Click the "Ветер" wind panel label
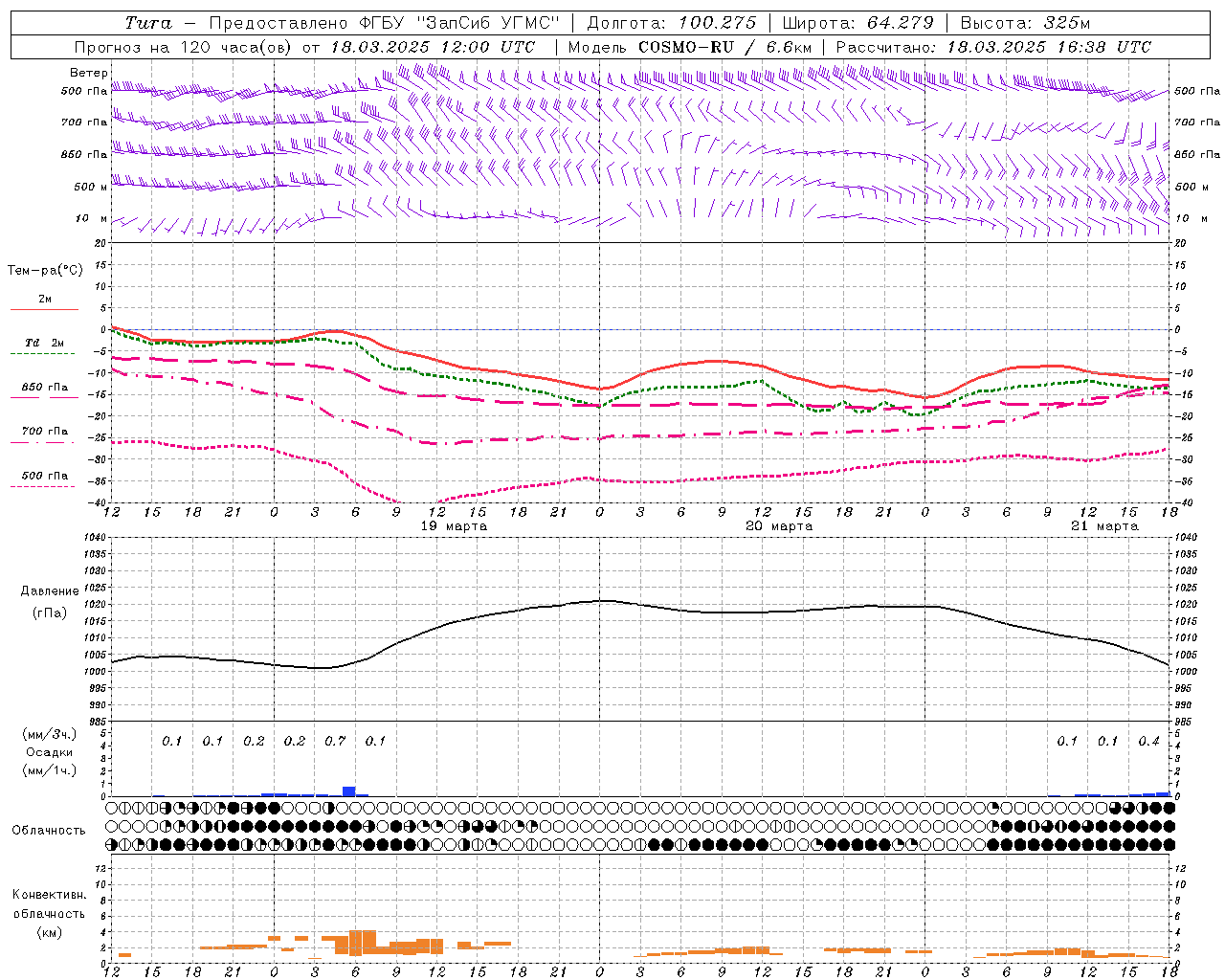Screen dimensions: 1225x980 coord(89,73)
